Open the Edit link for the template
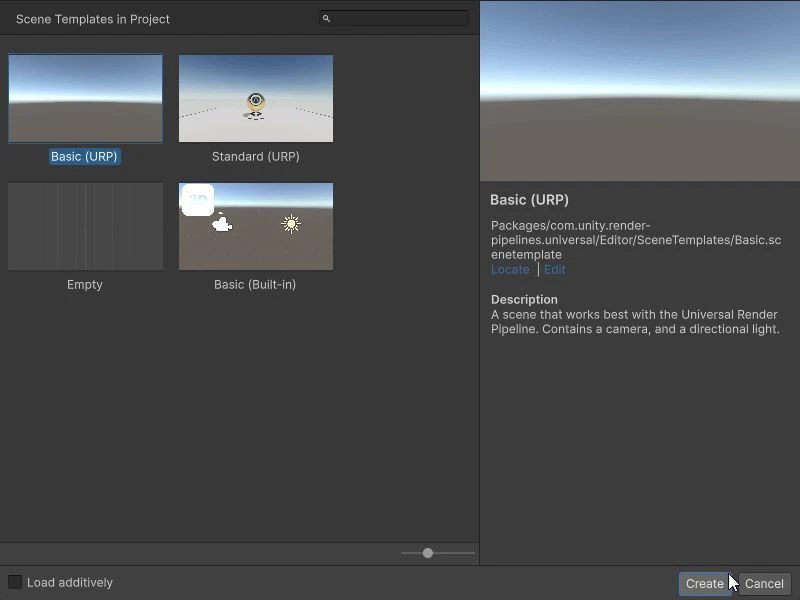 555,270
